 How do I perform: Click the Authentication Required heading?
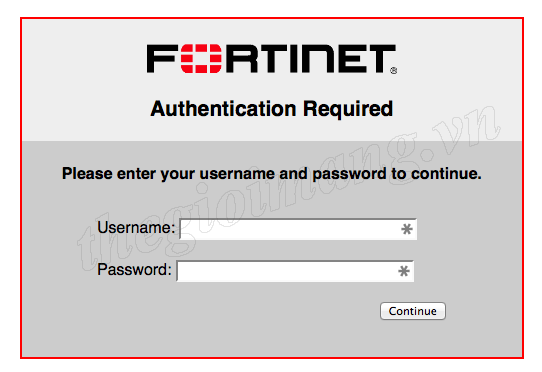click(x=272, y=109)
